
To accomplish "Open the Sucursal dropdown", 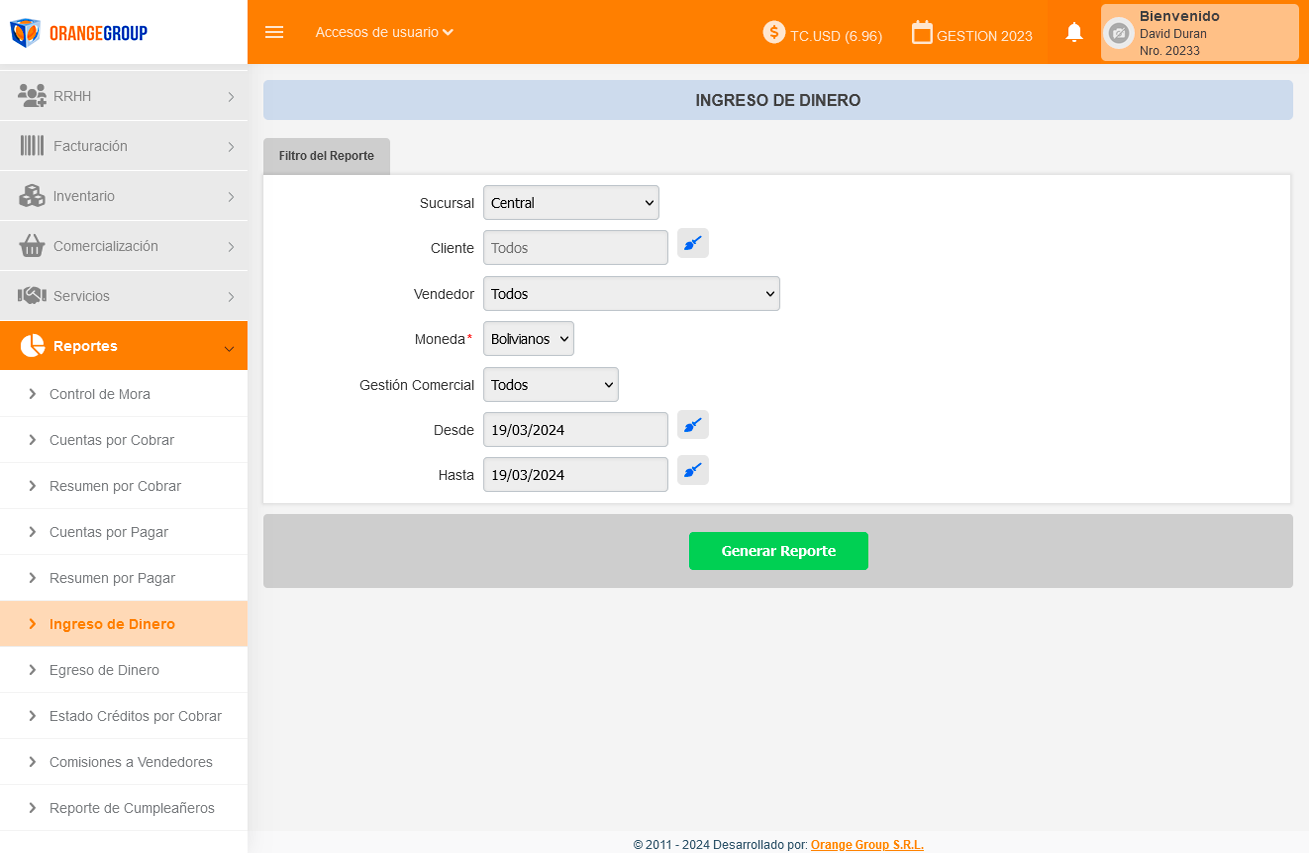I will coord(570,203).
